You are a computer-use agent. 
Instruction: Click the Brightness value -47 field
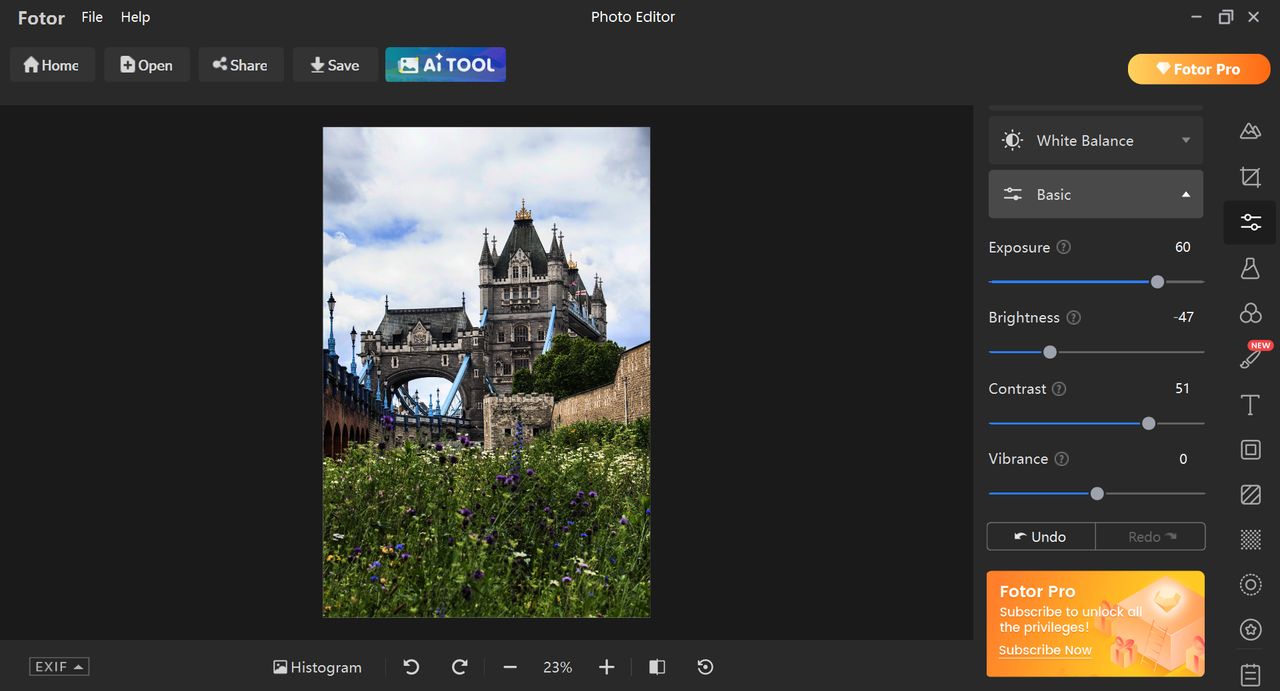(x=1184, y=317)
